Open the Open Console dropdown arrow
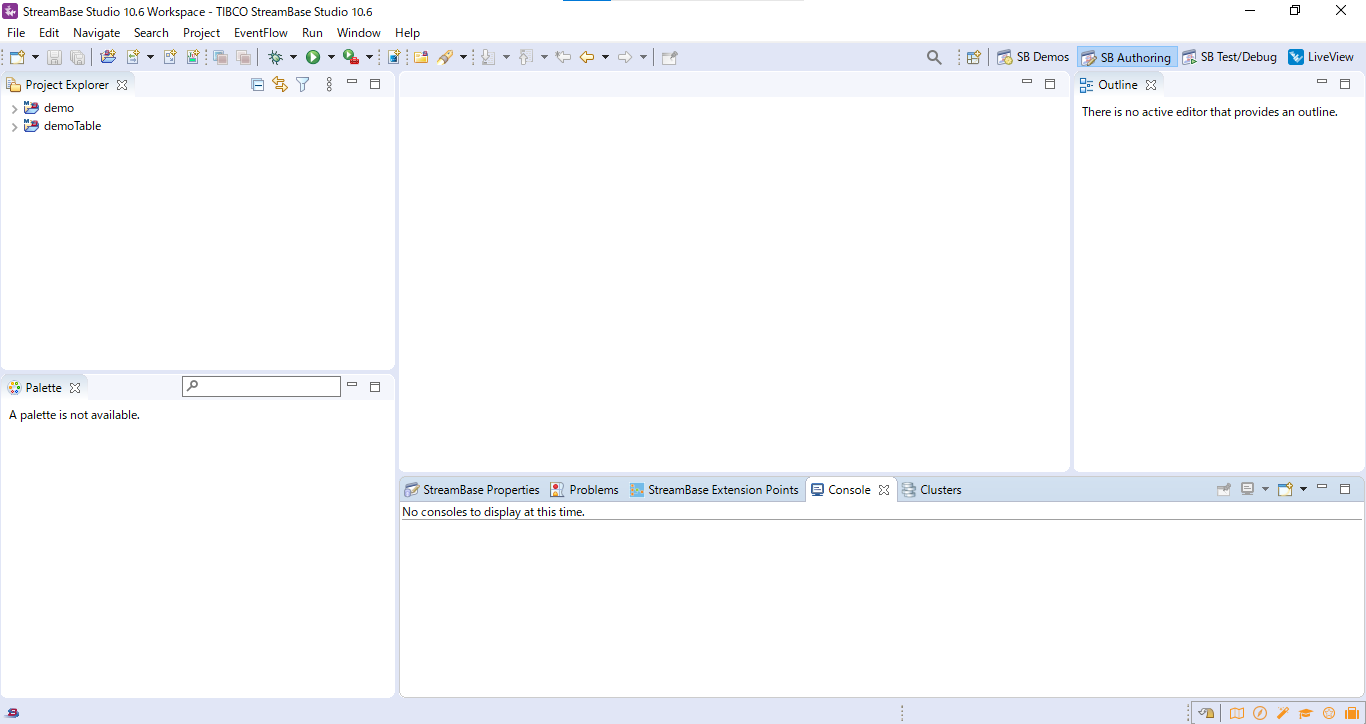 pyautogui.click(x=1303, y=489)
